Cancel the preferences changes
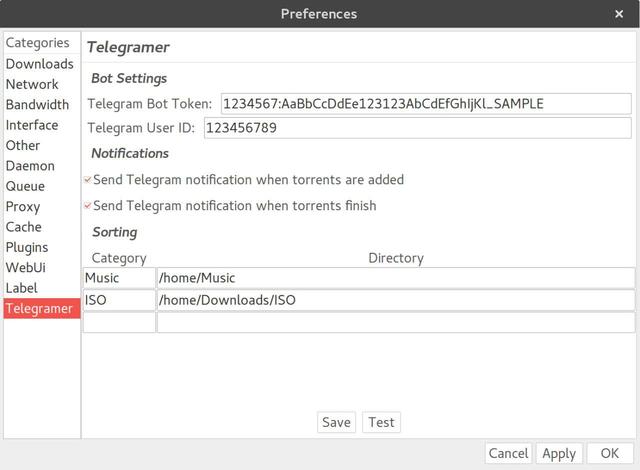 (508, 454)
